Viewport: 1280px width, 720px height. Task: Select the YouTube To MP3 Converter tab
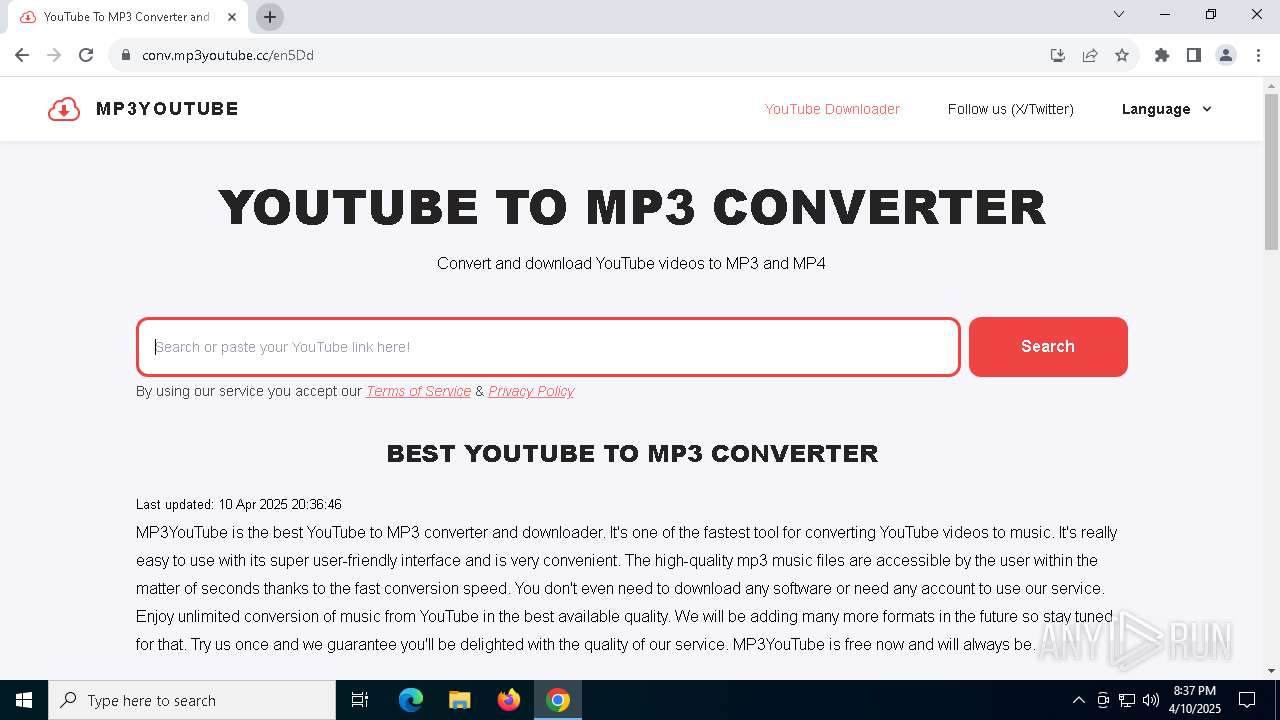pos(126,17)
